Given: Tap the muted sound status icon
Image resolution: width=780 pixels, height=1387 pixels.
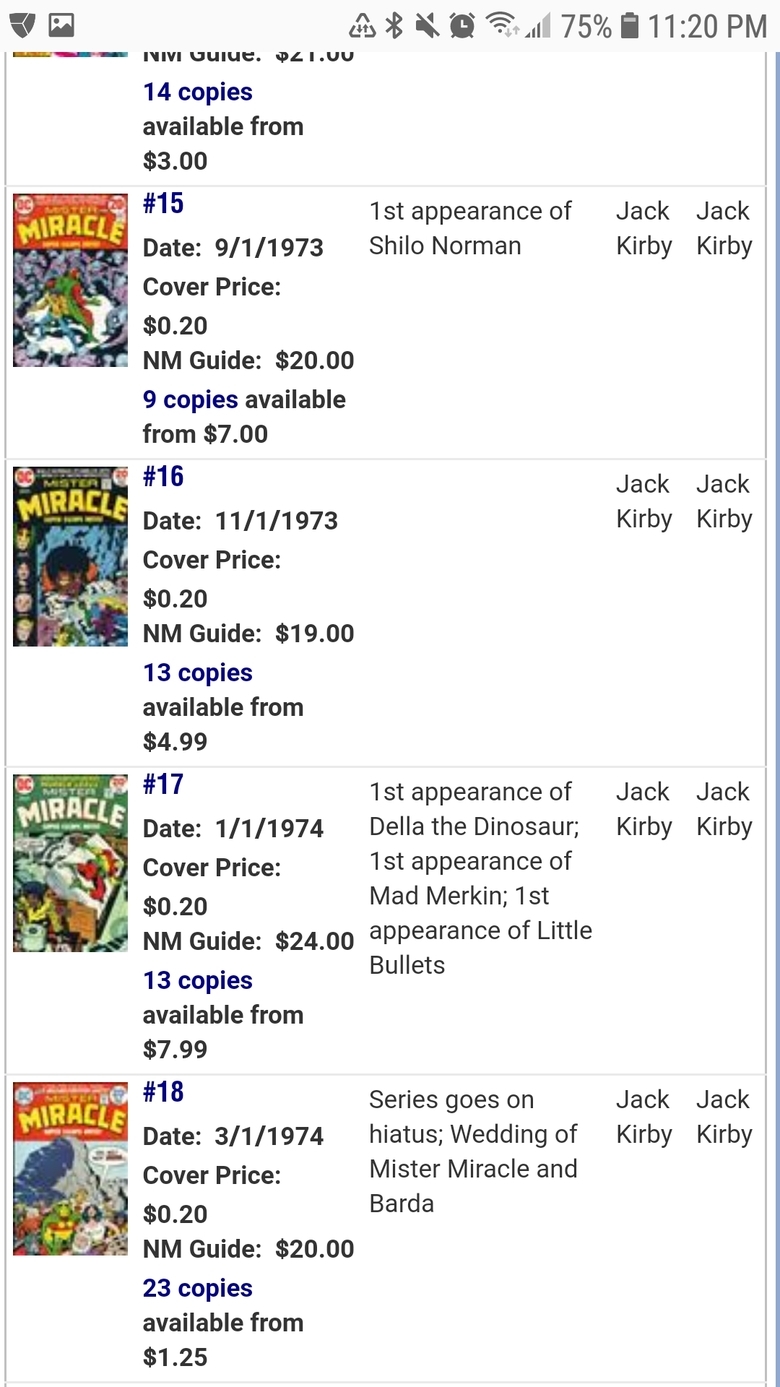Looking at the screenshot, I should (427, 26).
